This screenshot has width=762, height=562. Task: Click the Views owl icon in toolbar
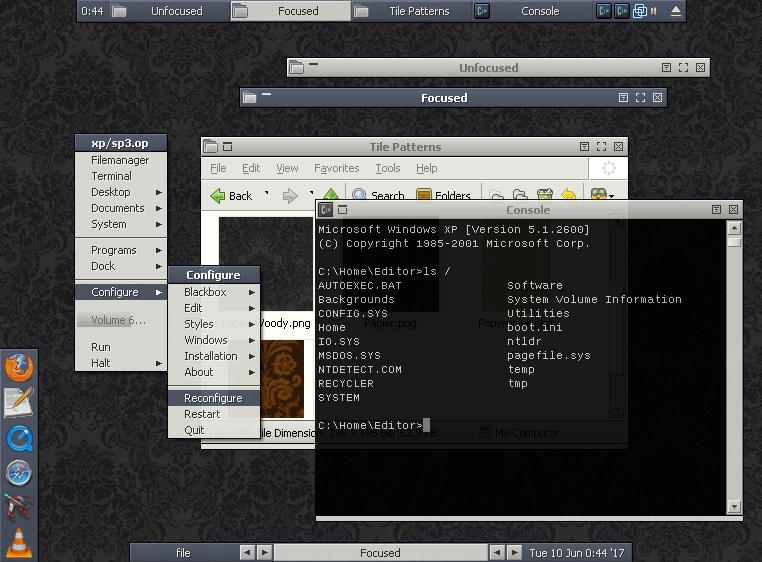(x=598, y=193)
